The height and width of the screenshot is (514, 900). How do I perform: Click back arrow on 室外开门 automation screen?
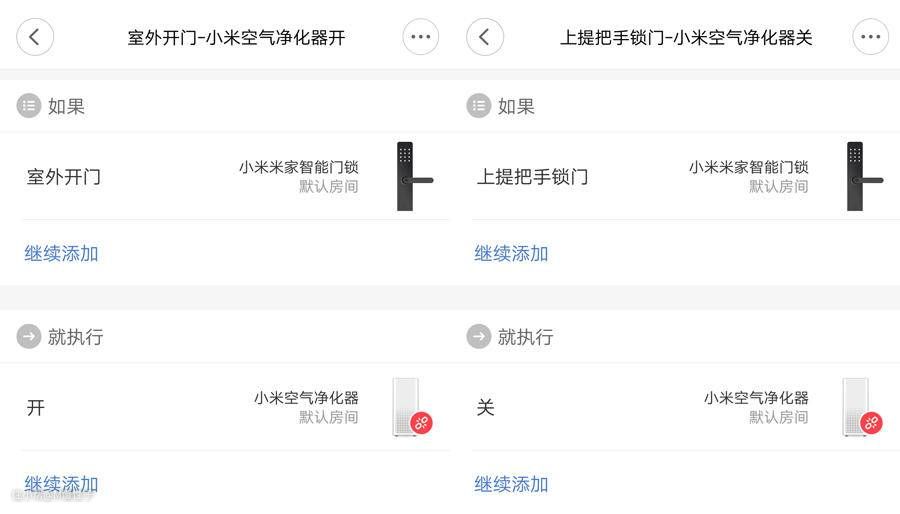(35, 38)
